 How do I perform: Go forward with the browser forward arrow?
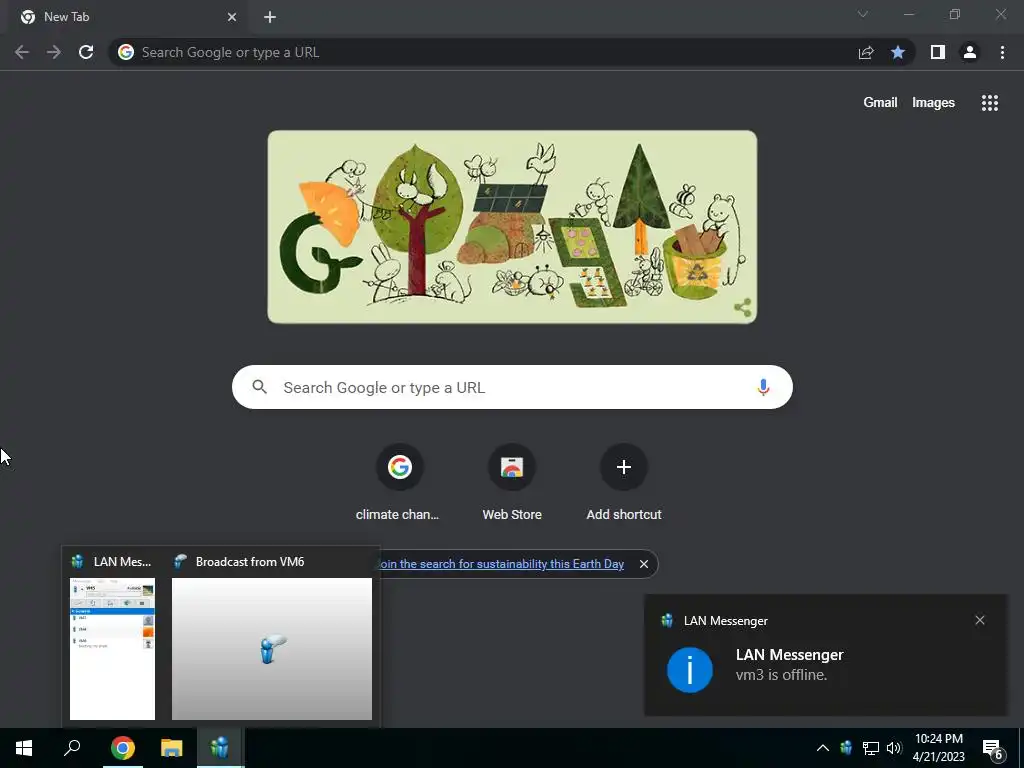pos(54,52)
